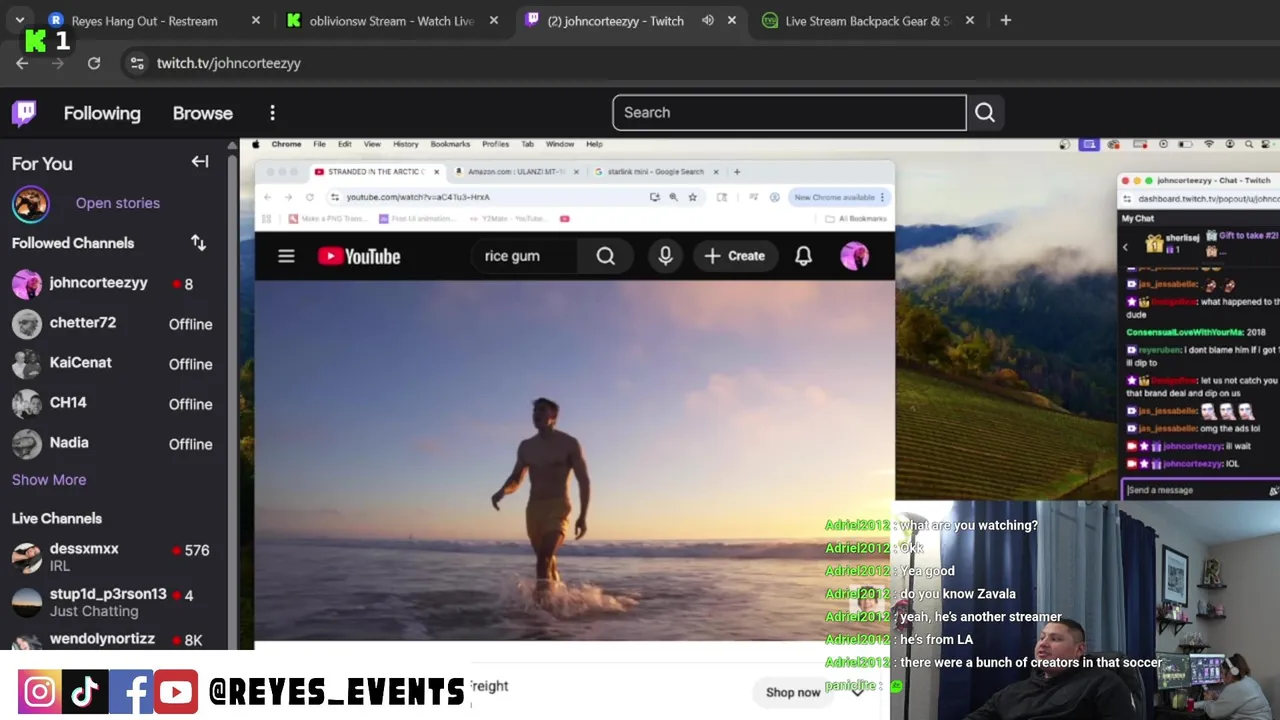The height and width of the screenshot is (720, 1280).
Task: Open YouTube hamburger guide menu in stream
Action: (x=286, y=256)
